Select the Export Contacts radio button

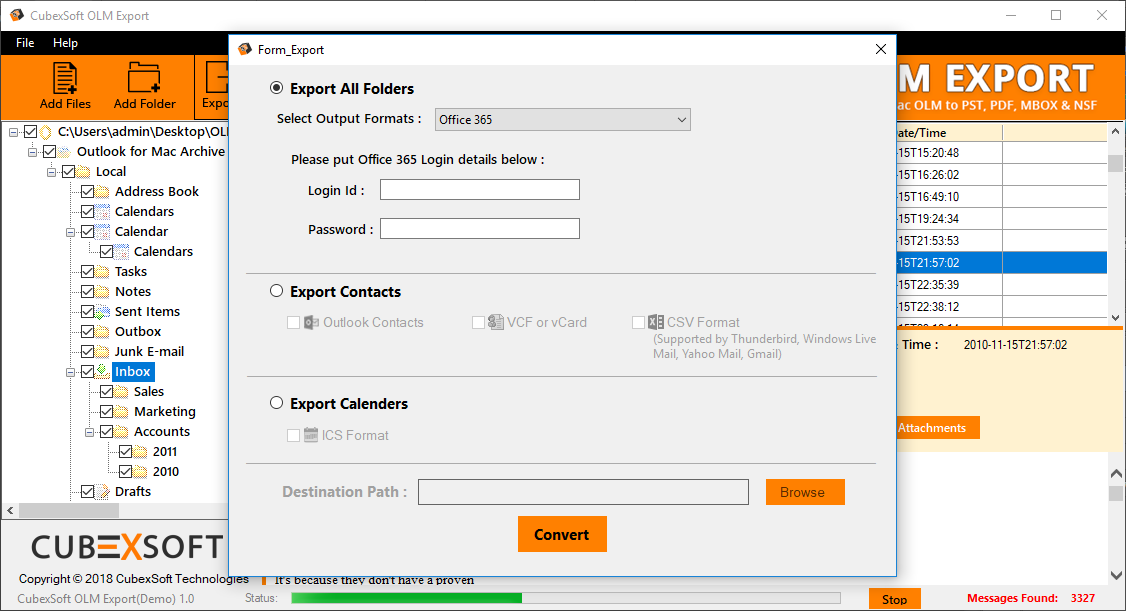coord(276,291)
